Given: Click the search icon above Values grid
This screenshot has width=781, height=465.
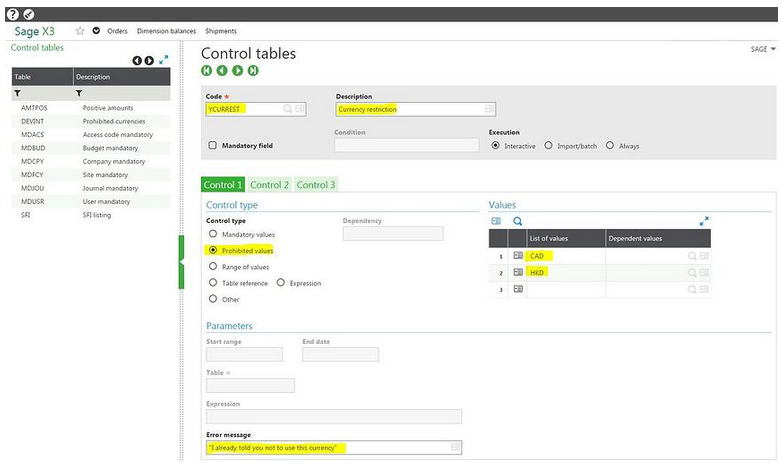Looking at the screenshot, I should click(518, 221).
